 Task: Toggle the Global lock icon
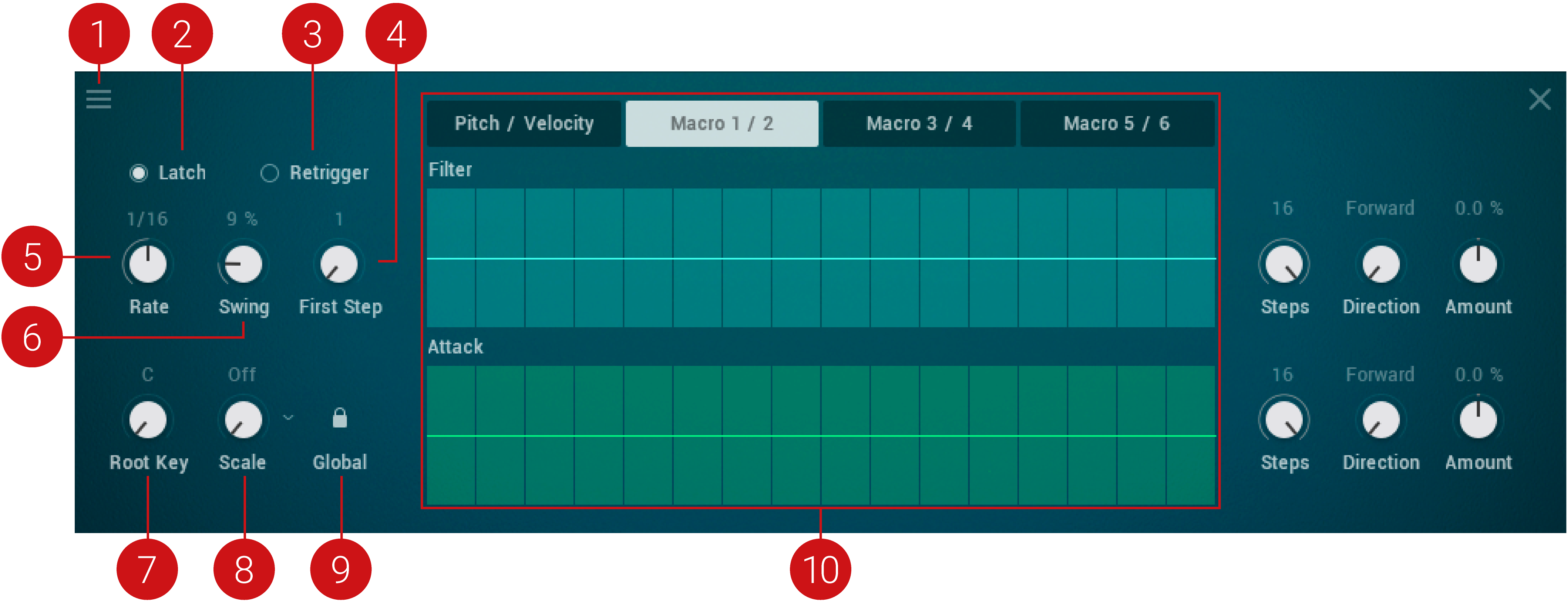(340, 419)
